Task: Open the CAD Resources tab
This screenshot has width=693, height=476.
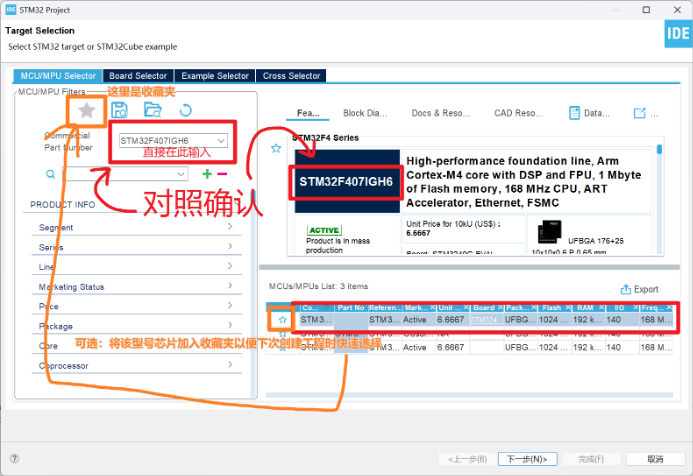Action: pos(518,113)
